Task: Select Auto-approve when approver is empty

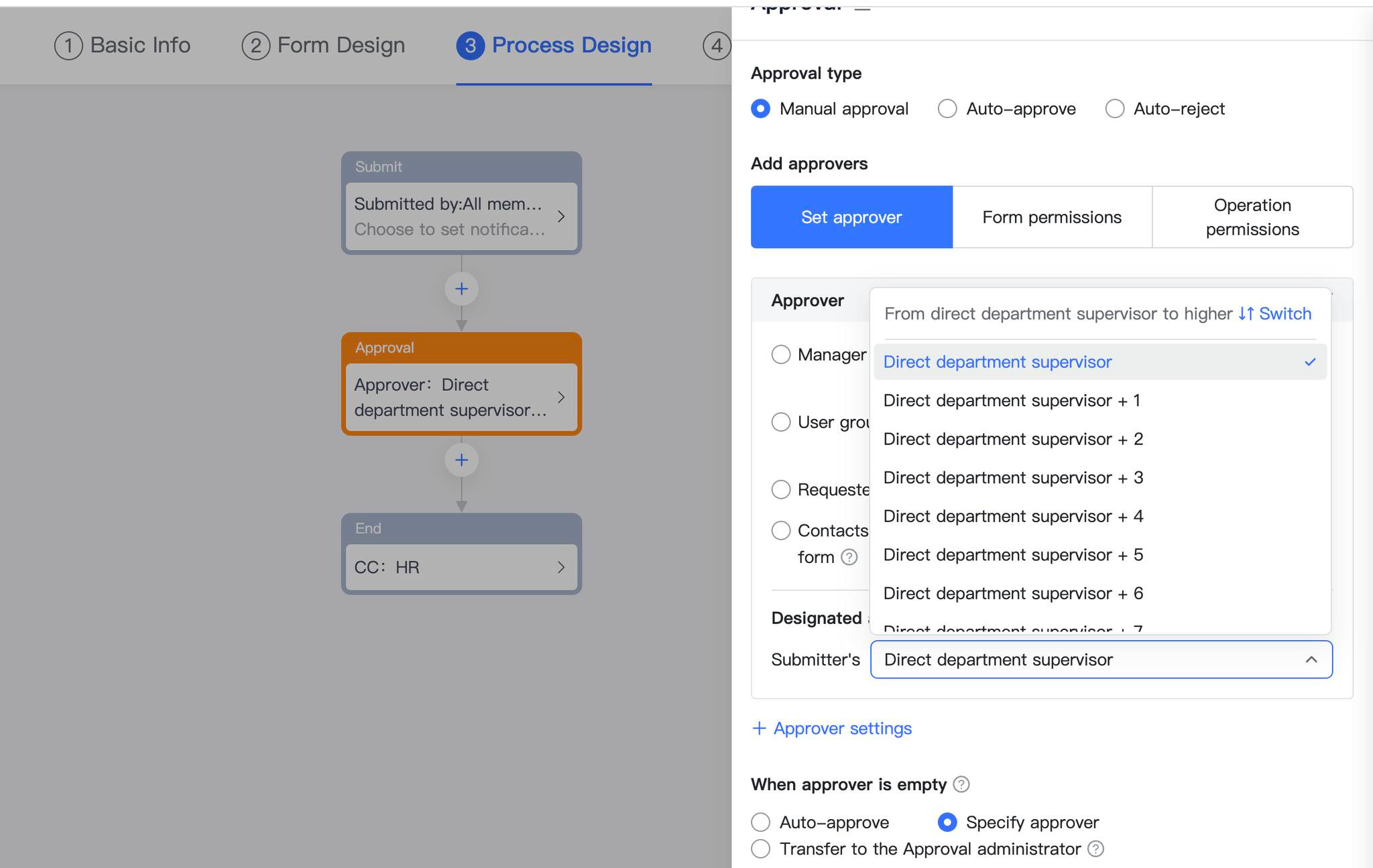Action: pyautogui.click(x=761, y=822)
